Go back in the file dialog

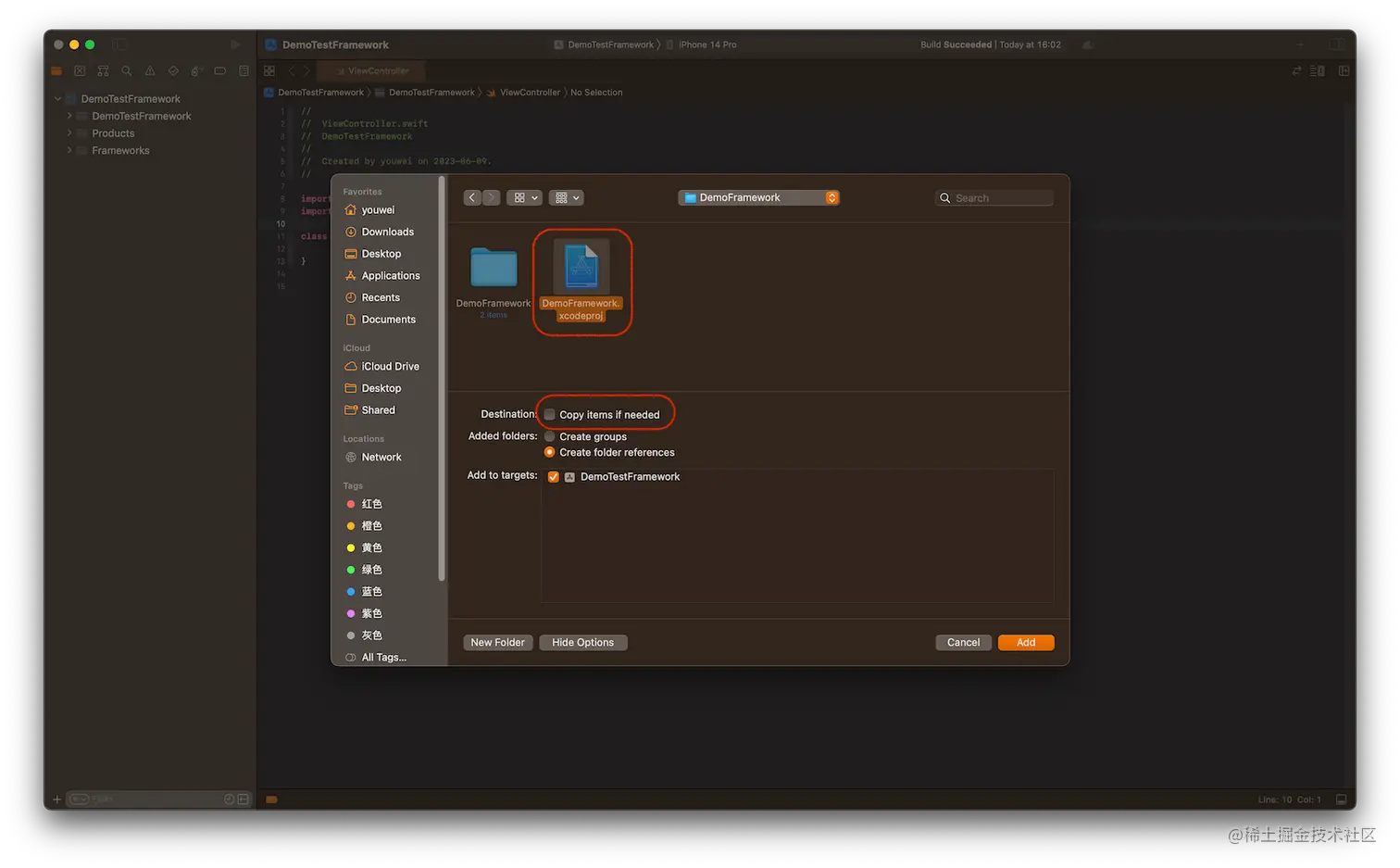[x=472, y=197]
